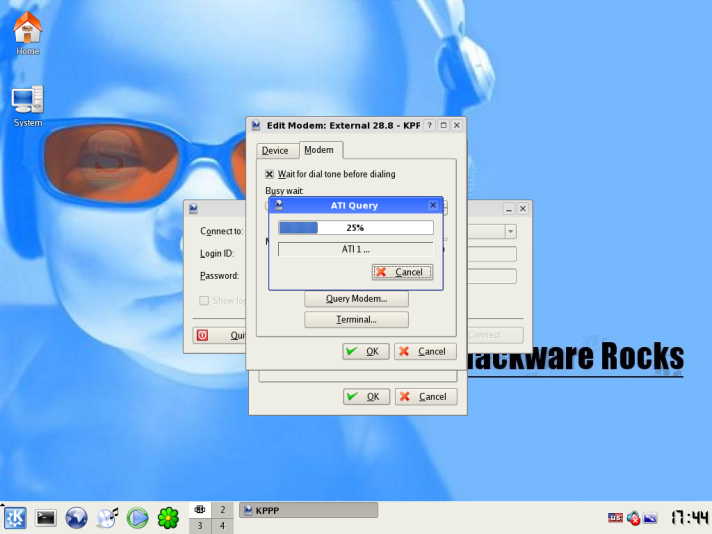
Task: Switch to the Device tab
Action: pyautogui.click(x=275, y=150)
